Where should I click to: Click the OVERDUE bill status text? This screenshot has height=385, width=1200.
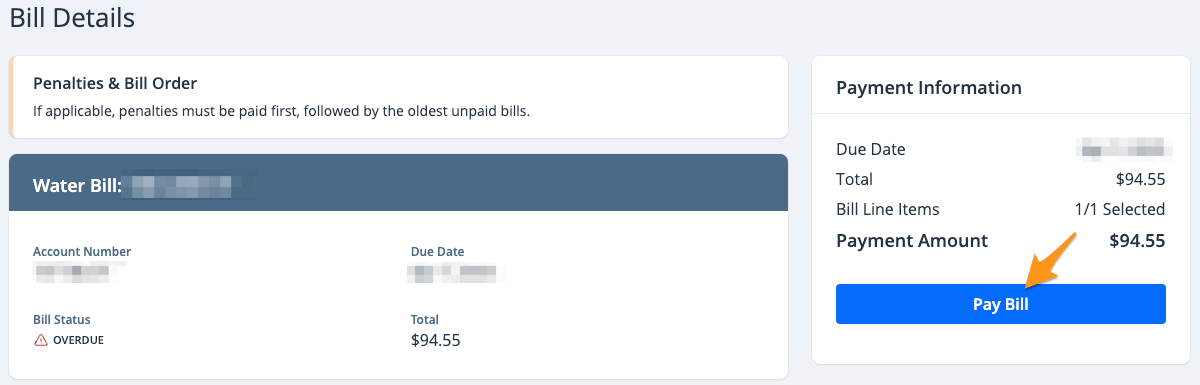click(78, 340)
